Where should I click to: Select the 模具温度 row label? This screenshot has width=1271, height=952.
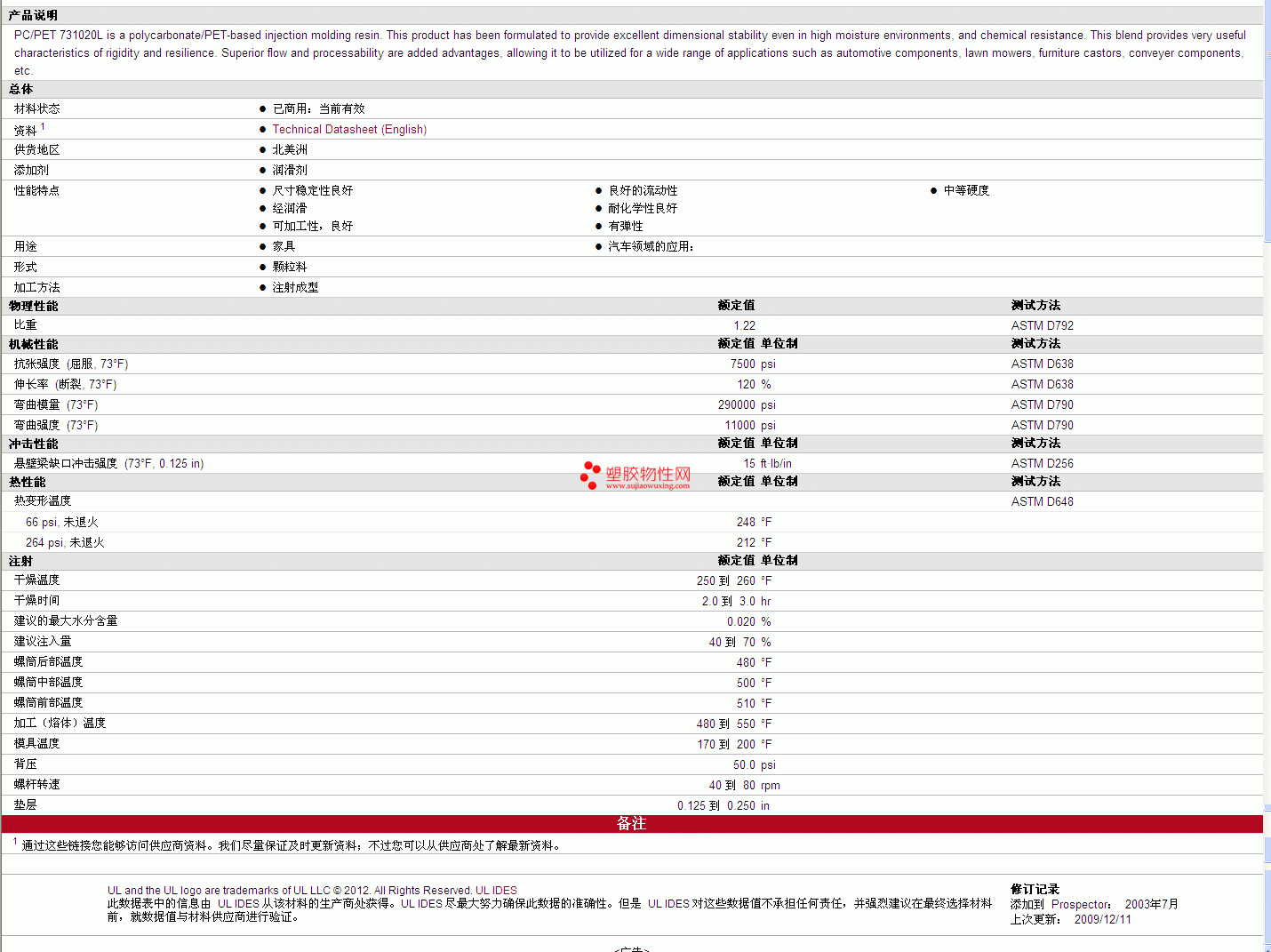(36, 743)
